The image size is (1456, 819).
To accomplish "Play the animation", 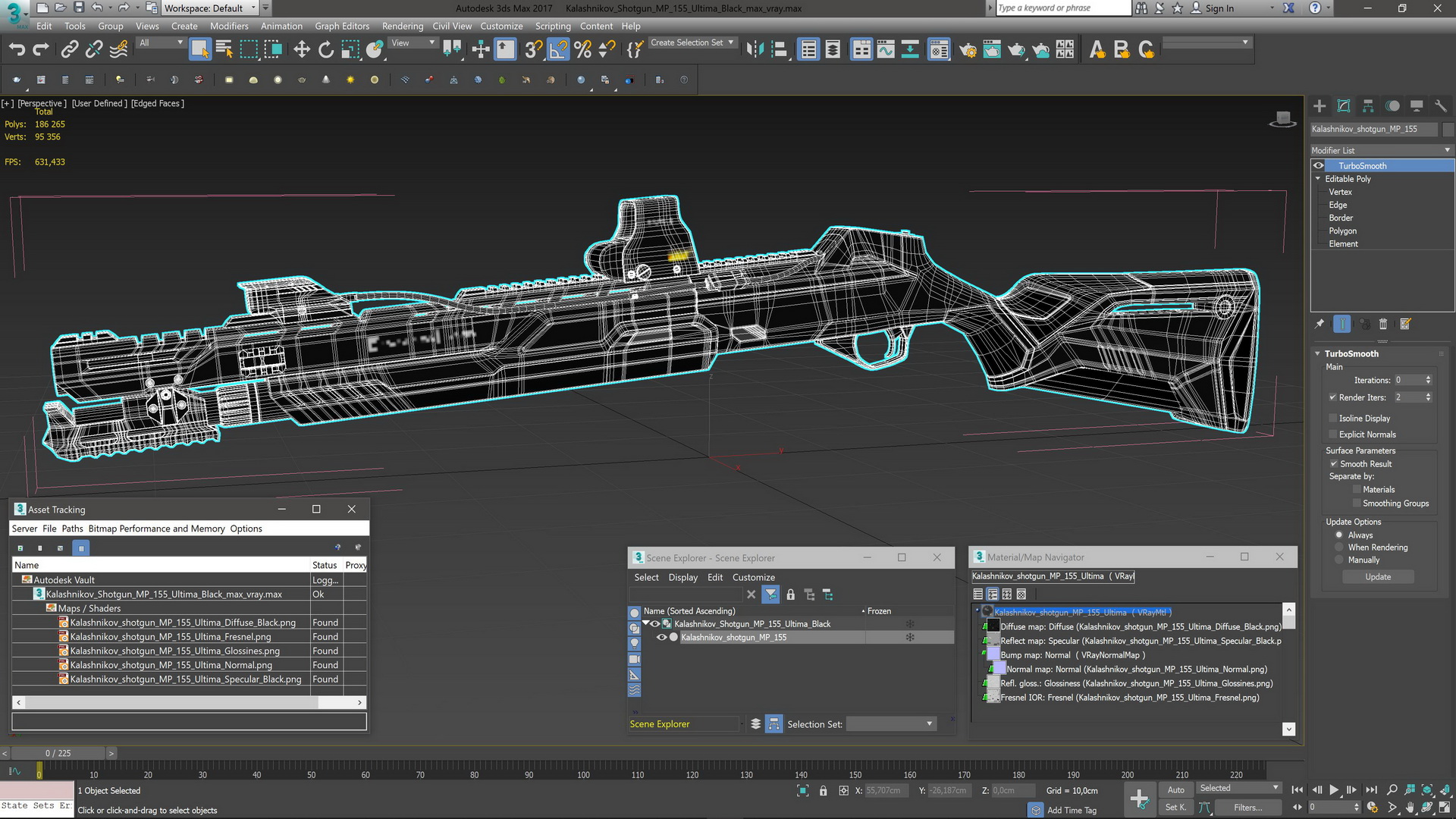I will (1334, 790).
